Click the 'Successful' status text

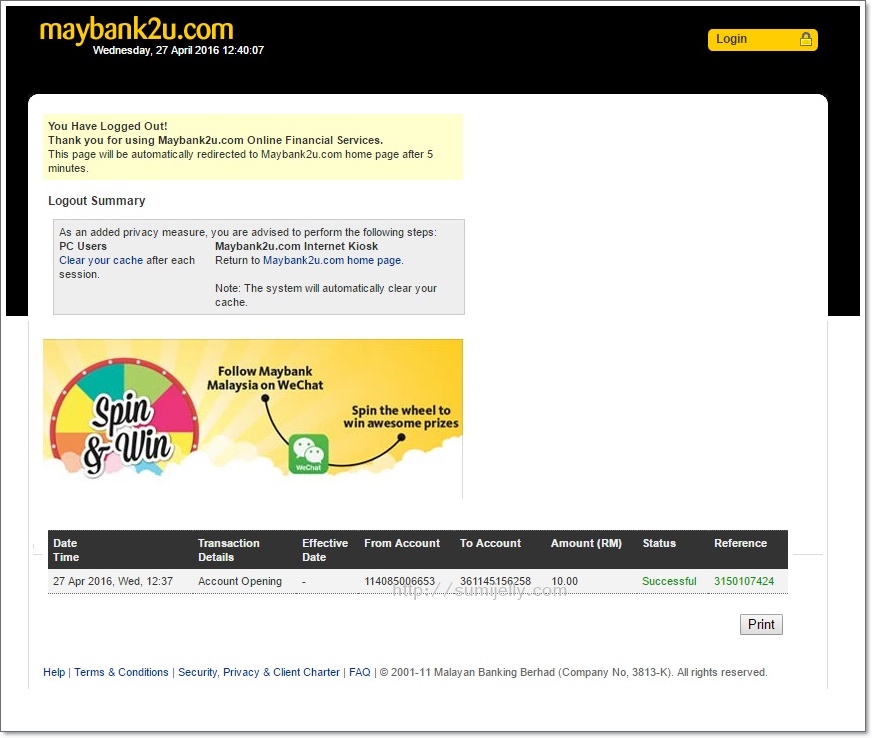pyautogui.click(x=669, y=581)
